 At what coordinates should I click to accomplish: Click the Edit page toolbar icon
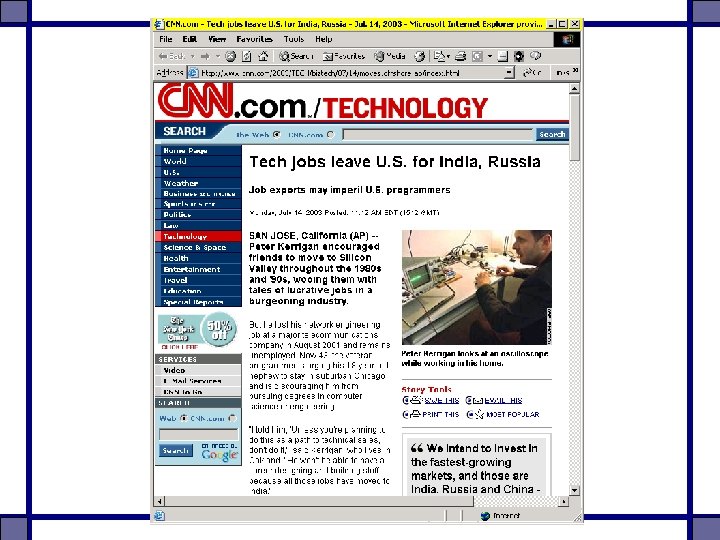click(x=478, y=56)
